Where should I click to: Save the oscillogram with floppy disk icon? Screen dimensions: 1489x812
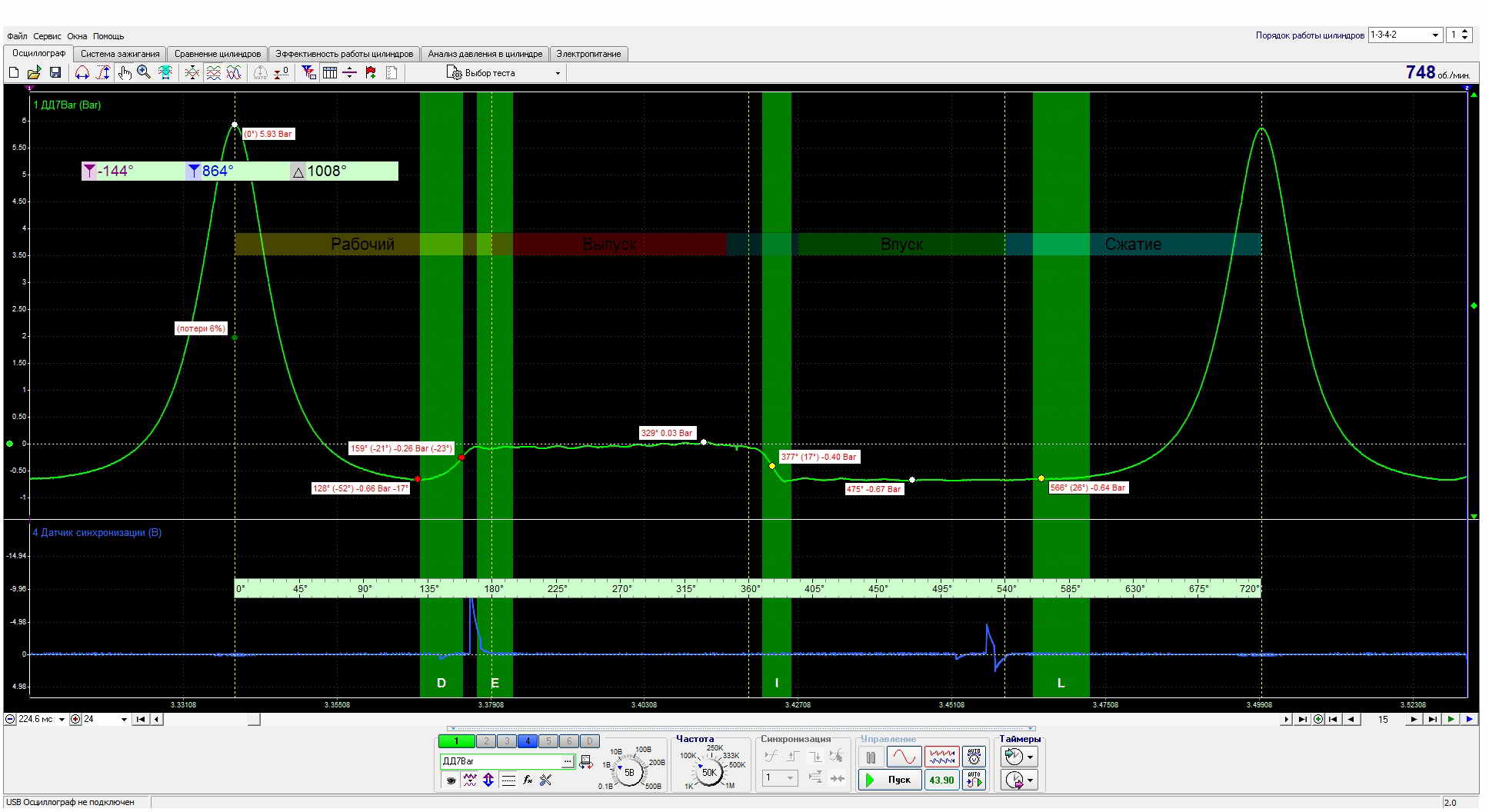point(55,72)
